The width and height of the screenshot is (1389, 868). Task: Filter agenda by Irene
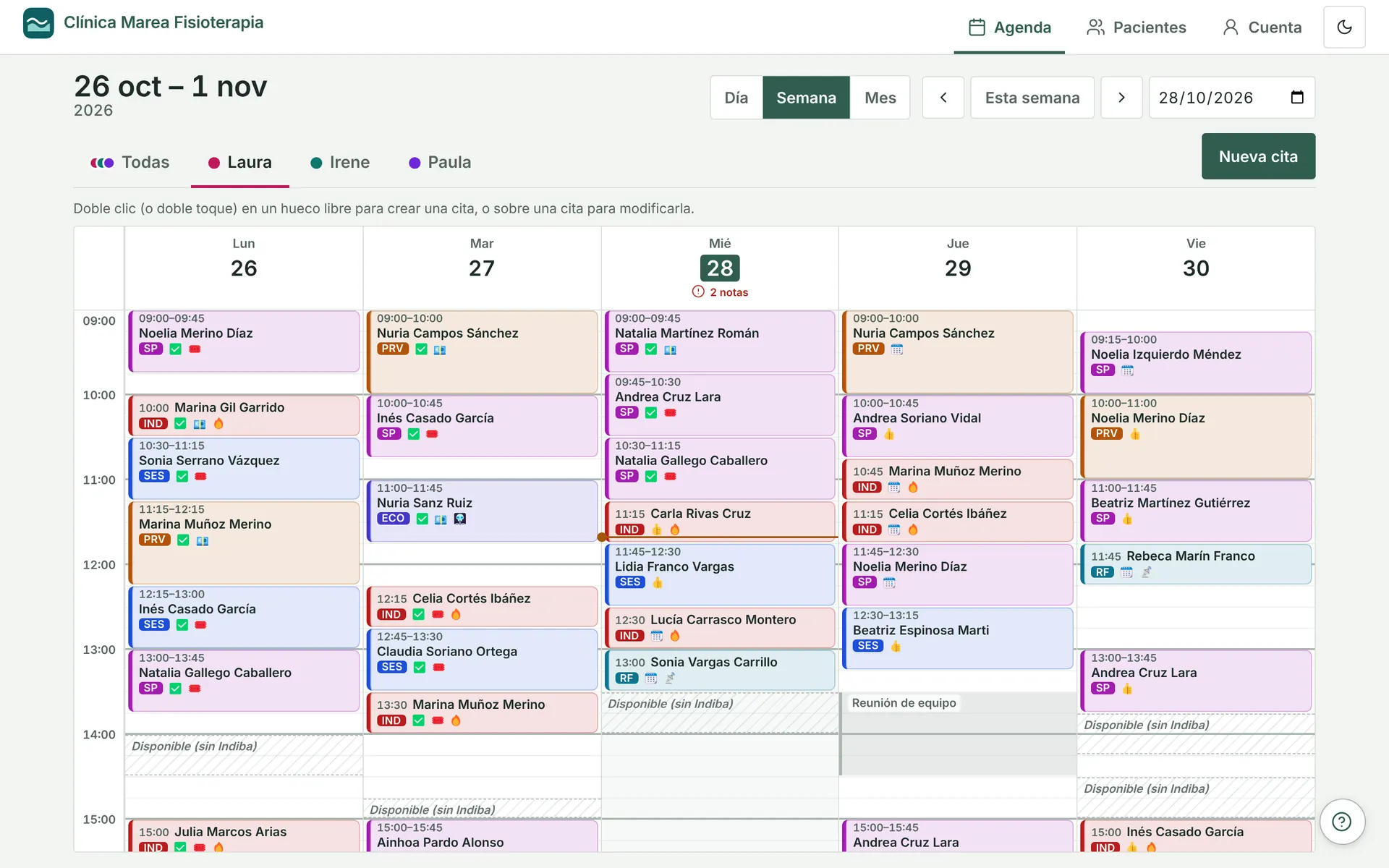click(x=340, y=163)
